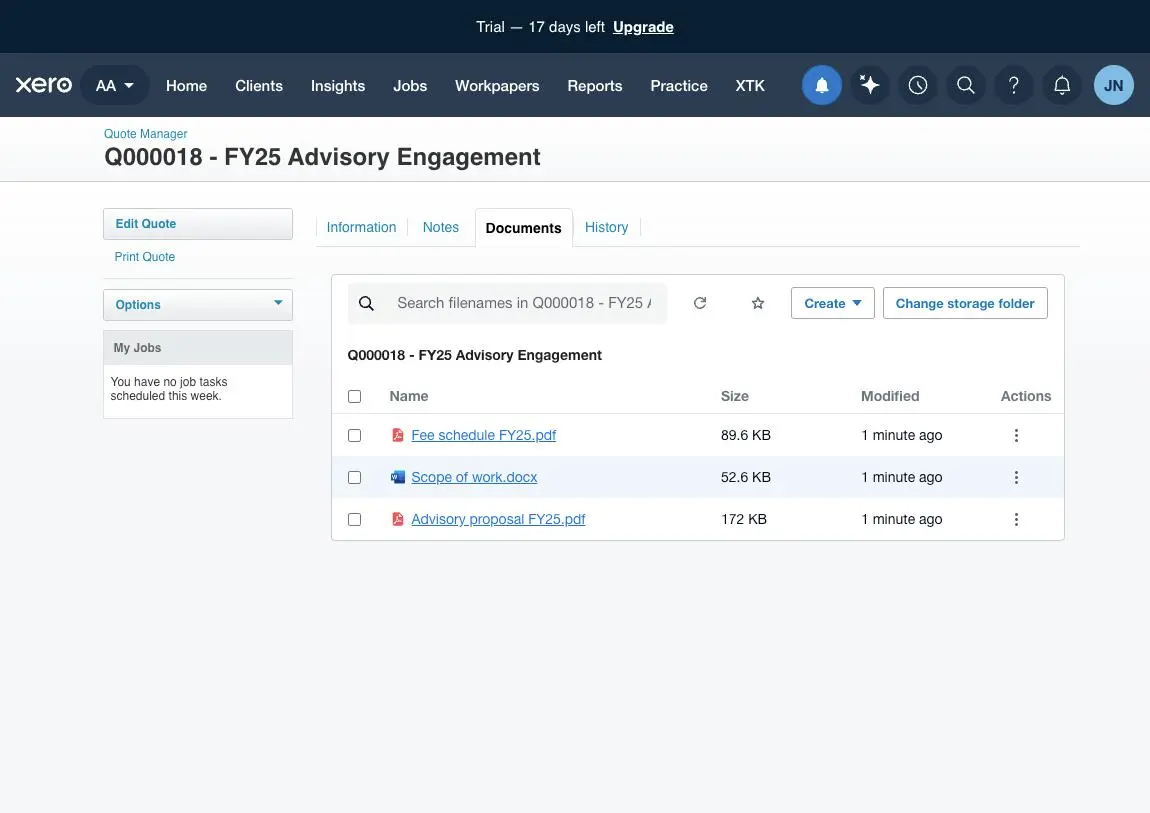Viewport: 1150px width, 813px height.
Task: Tick the select-all checkbox in the table header
Action: [354, 397]
